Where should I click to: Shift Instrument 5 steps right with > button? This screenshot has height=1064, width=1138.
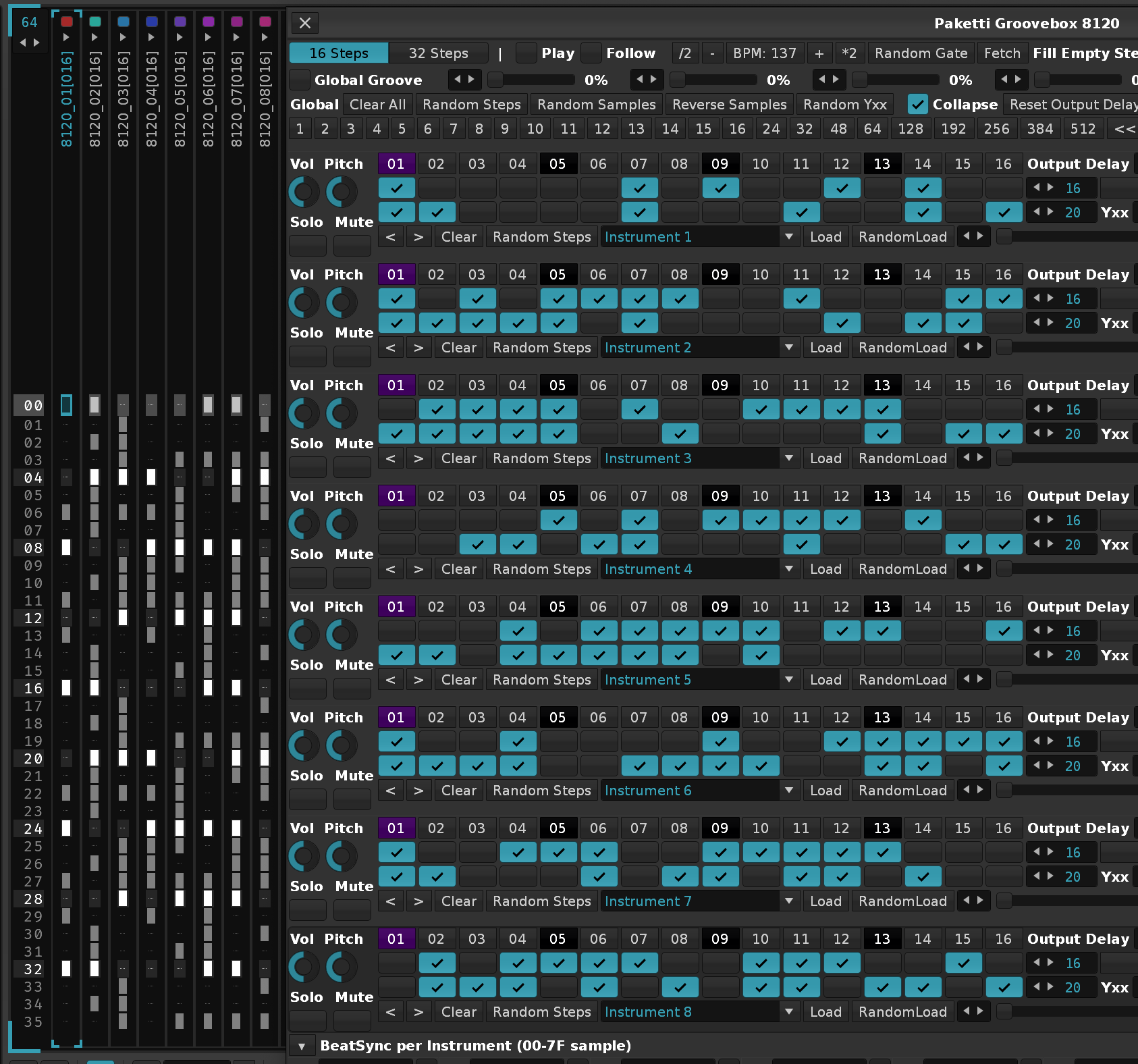418,680
